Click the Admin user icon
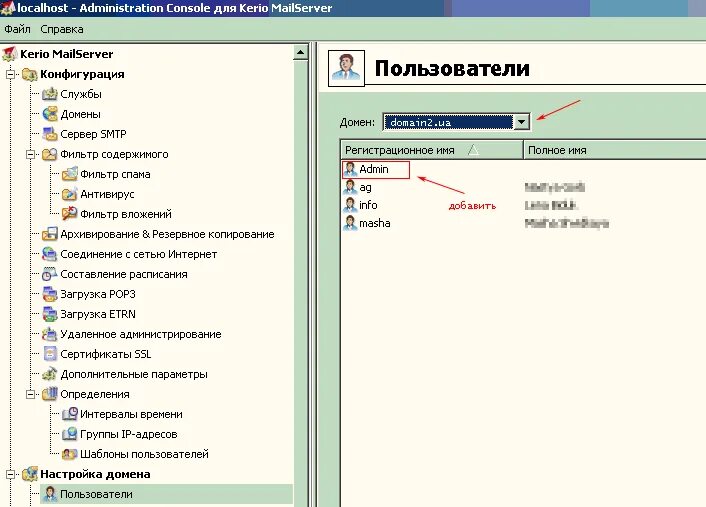The height and width of the screenshot is (507, 706). click(x=350, y=169)
